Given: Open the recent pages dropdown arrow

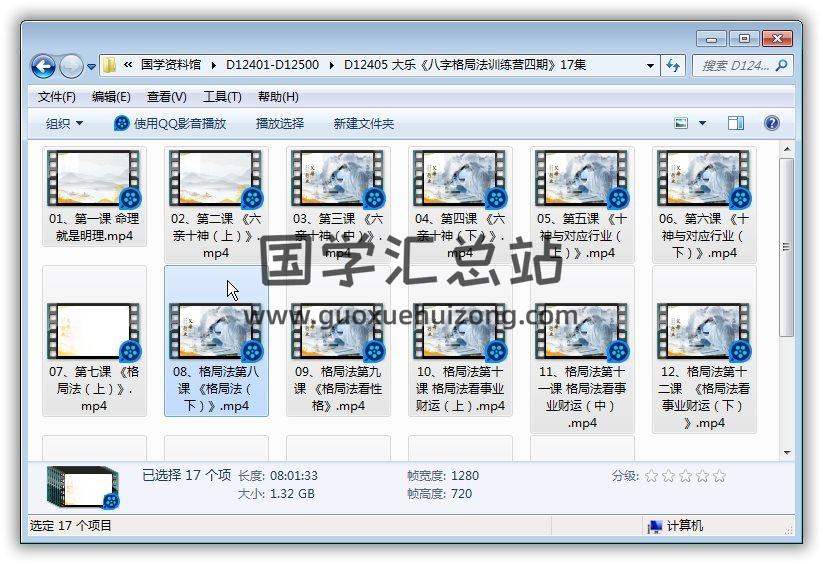Looking at the screenshot, I should [x=92, y=67].
